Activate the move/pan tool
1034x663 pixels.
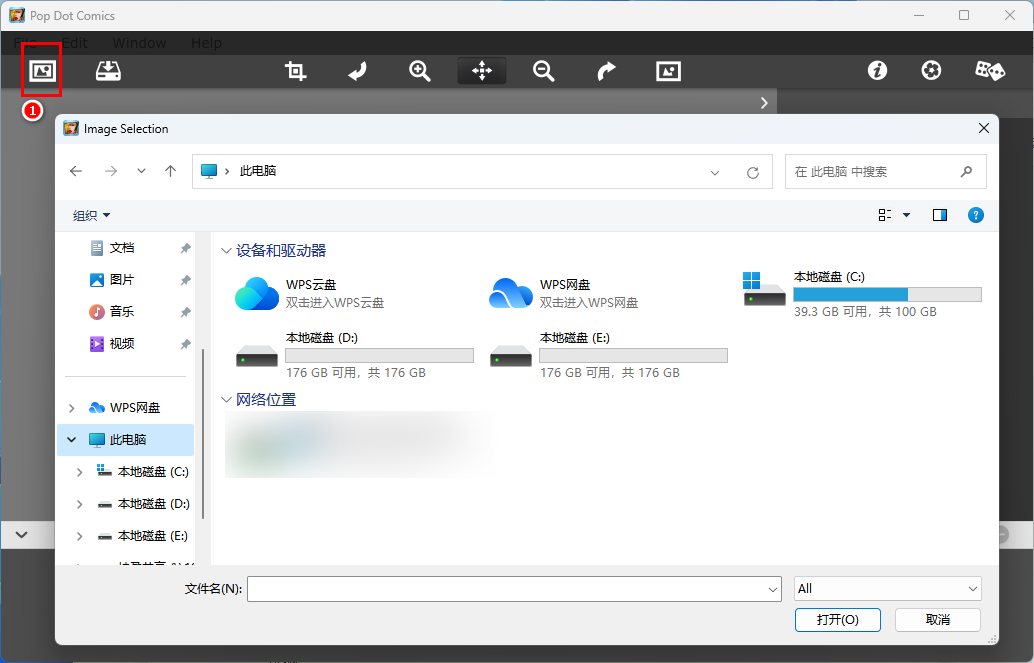tap(482, 71)
